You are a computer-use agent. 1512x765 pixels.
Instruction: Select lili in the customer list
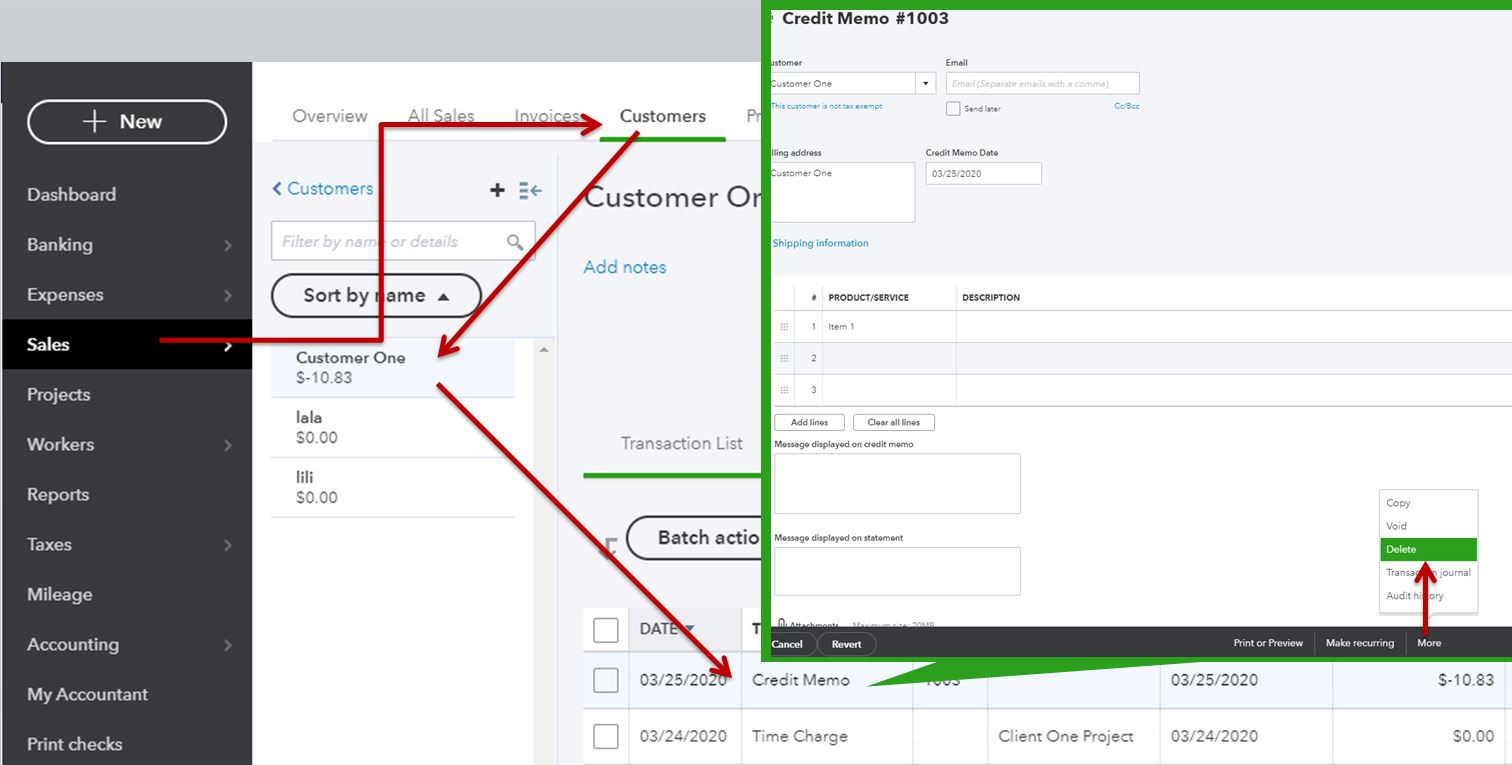392,488
